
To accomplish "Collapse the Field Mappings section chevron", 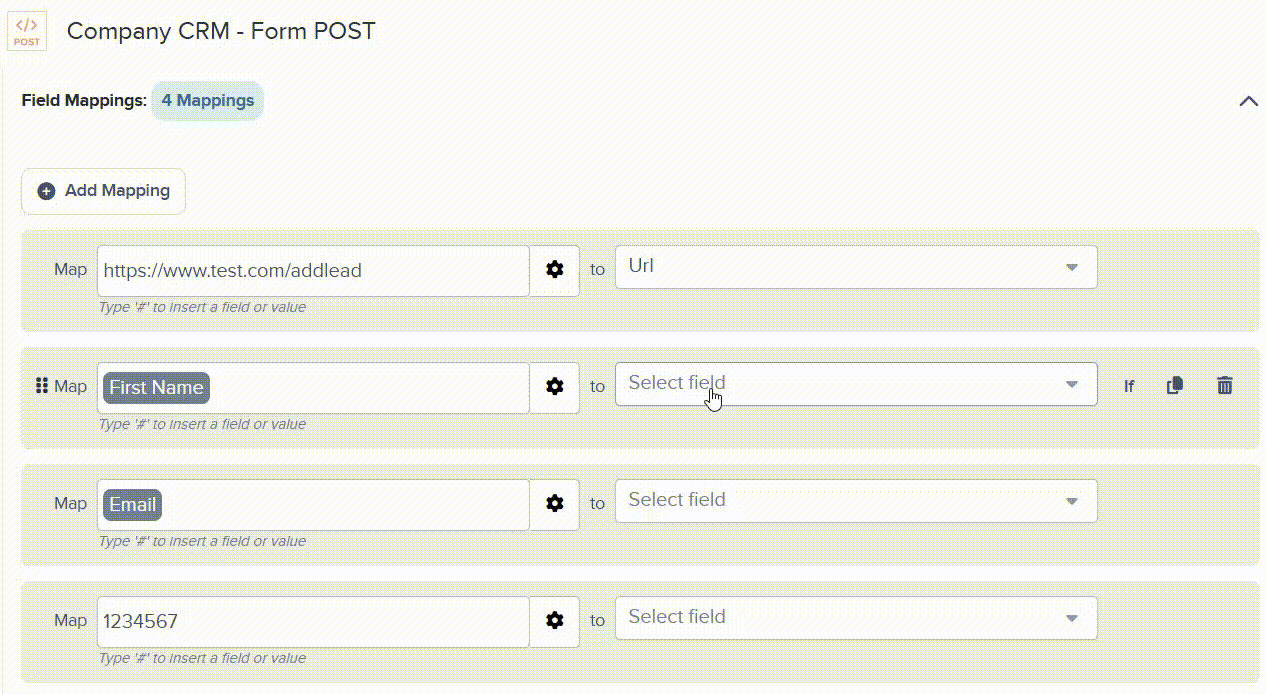I will [x=1248, y=101].
